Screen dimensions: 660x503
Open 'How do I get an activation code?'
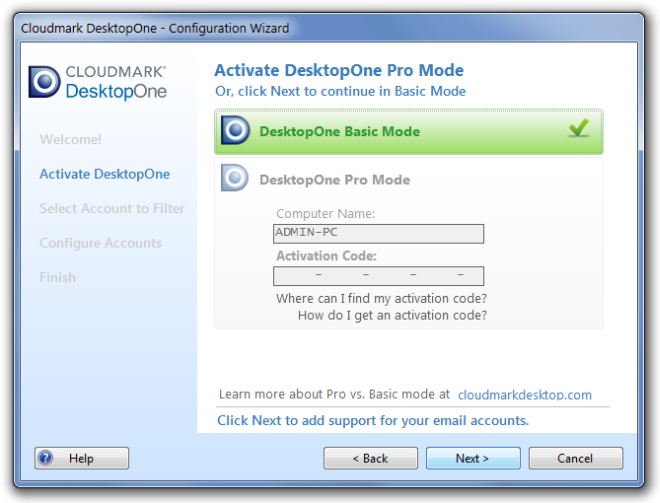(392, 315)
